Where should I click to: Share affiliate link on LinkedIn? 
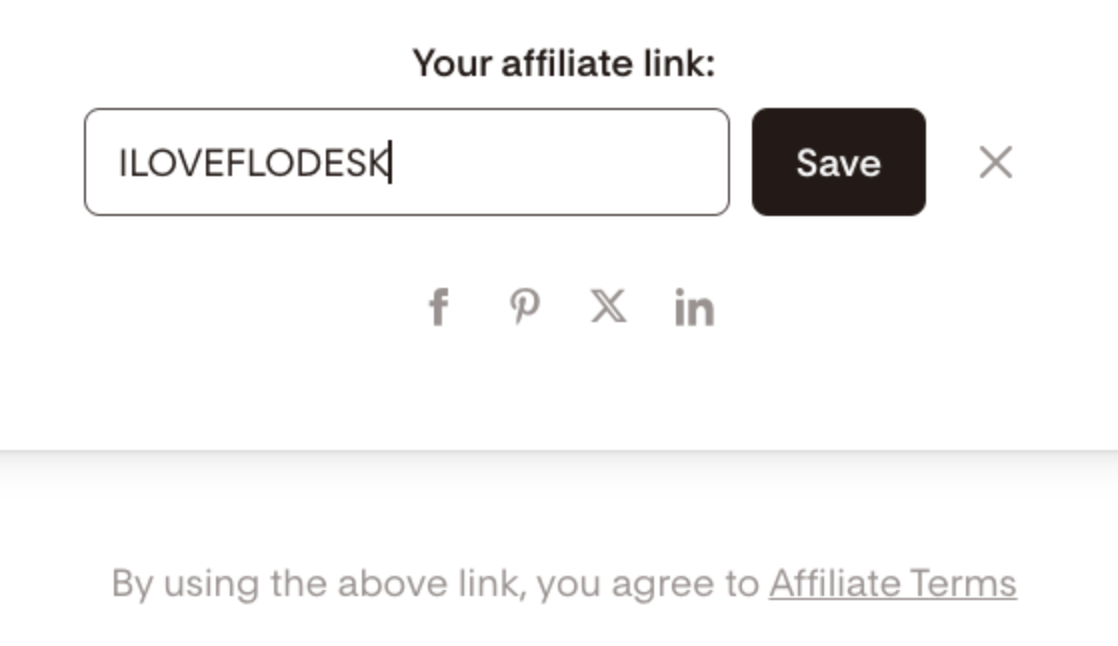694,308
